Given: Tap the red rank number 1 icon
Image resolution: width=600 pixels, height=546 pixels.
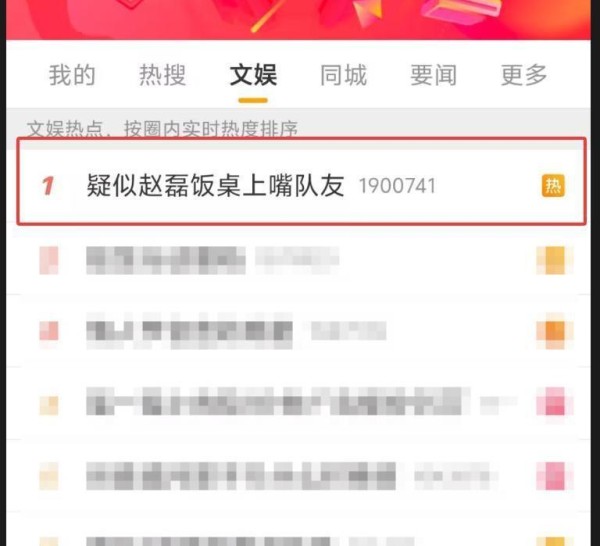Looking at the screenshot, I should pos(48,186).
